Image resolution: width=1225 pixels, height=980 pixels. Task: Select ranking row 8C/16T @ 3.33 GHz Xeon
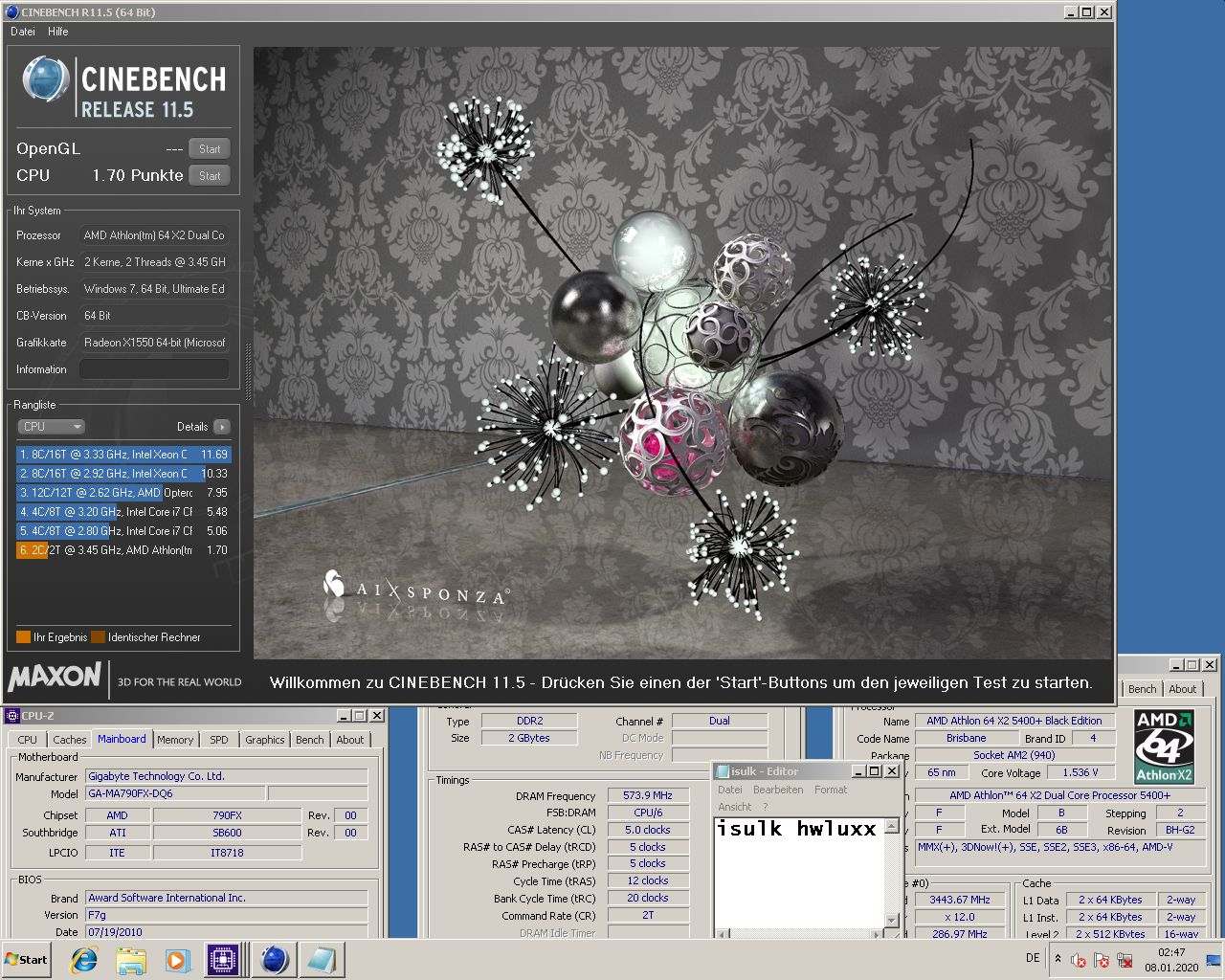coord(123,455)
